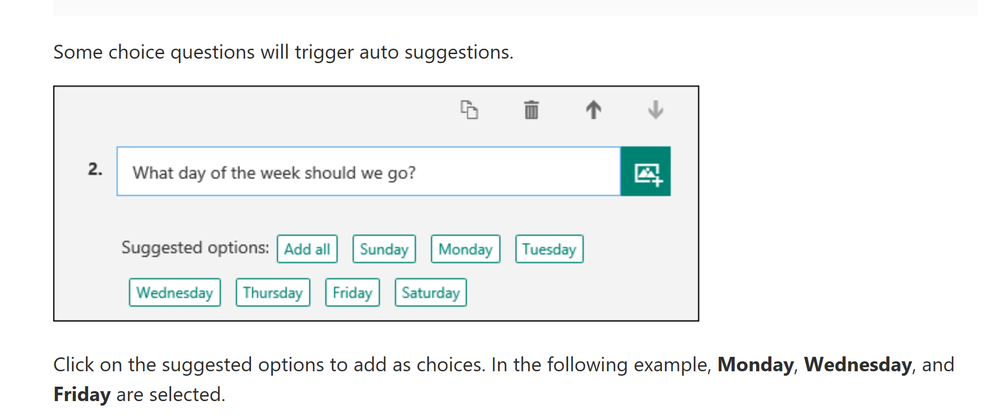This screenshot has height=416, width=998.
Task: Add the Wednesday suggested option chip
Action: click(x=175, y=293)
